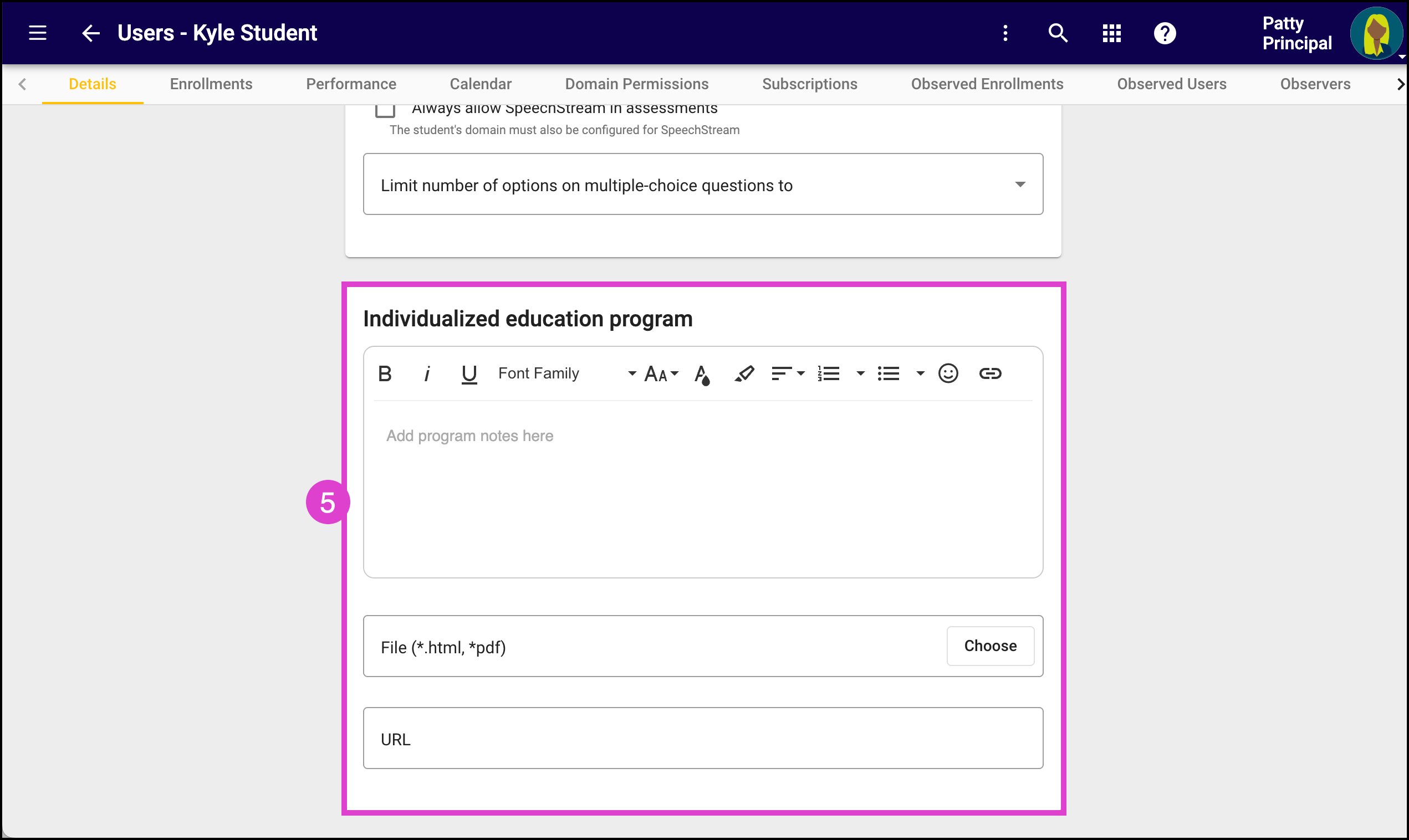Open the Font Family dropdown
The height and width of the screenshot is (840, 1409).
(x=566, y=373)
